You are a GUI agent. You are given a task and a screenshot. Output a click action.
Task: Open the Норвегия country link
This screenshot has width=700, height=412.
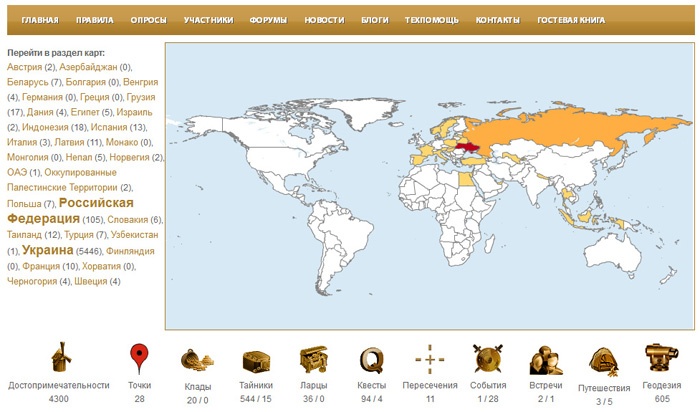coord(129,157)
